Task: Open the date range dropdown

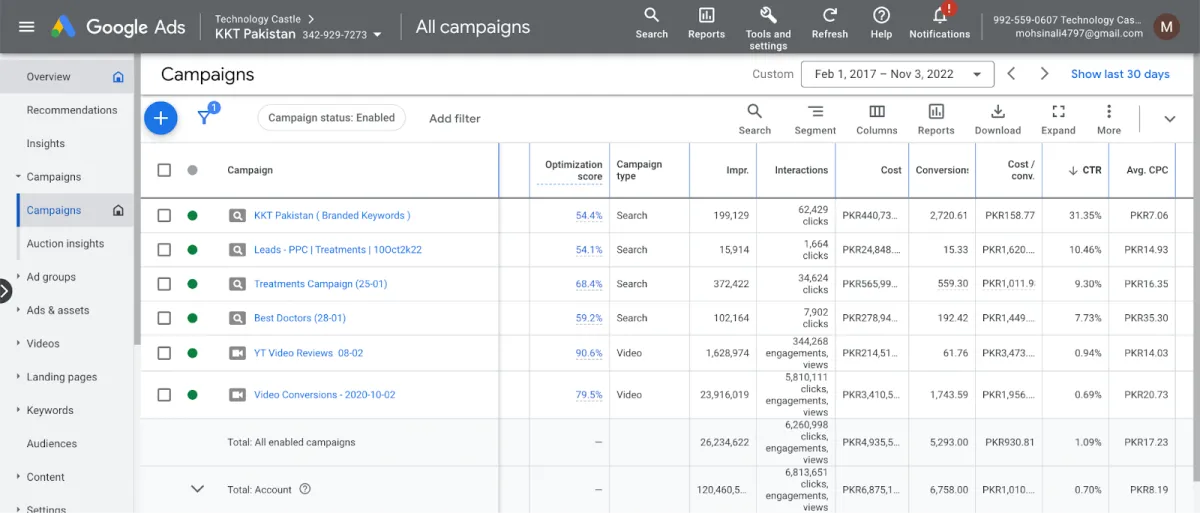Action: click(897, 74)
